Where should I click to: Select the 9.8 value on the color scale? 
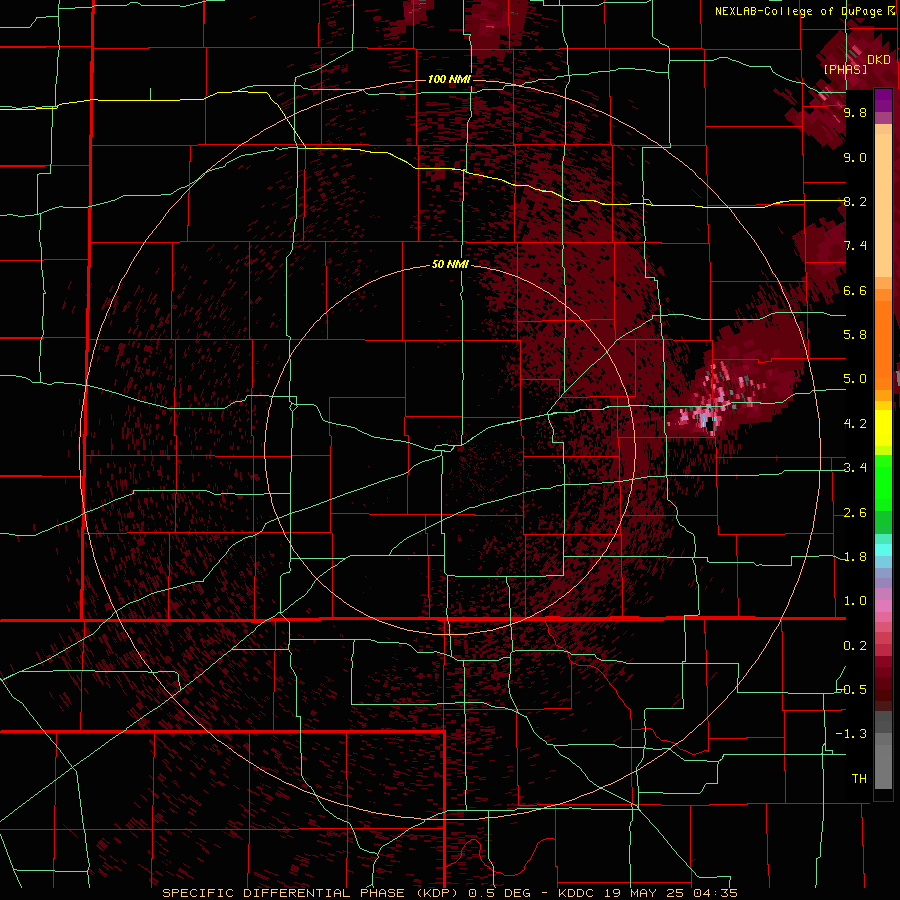(x=855, y=112)
